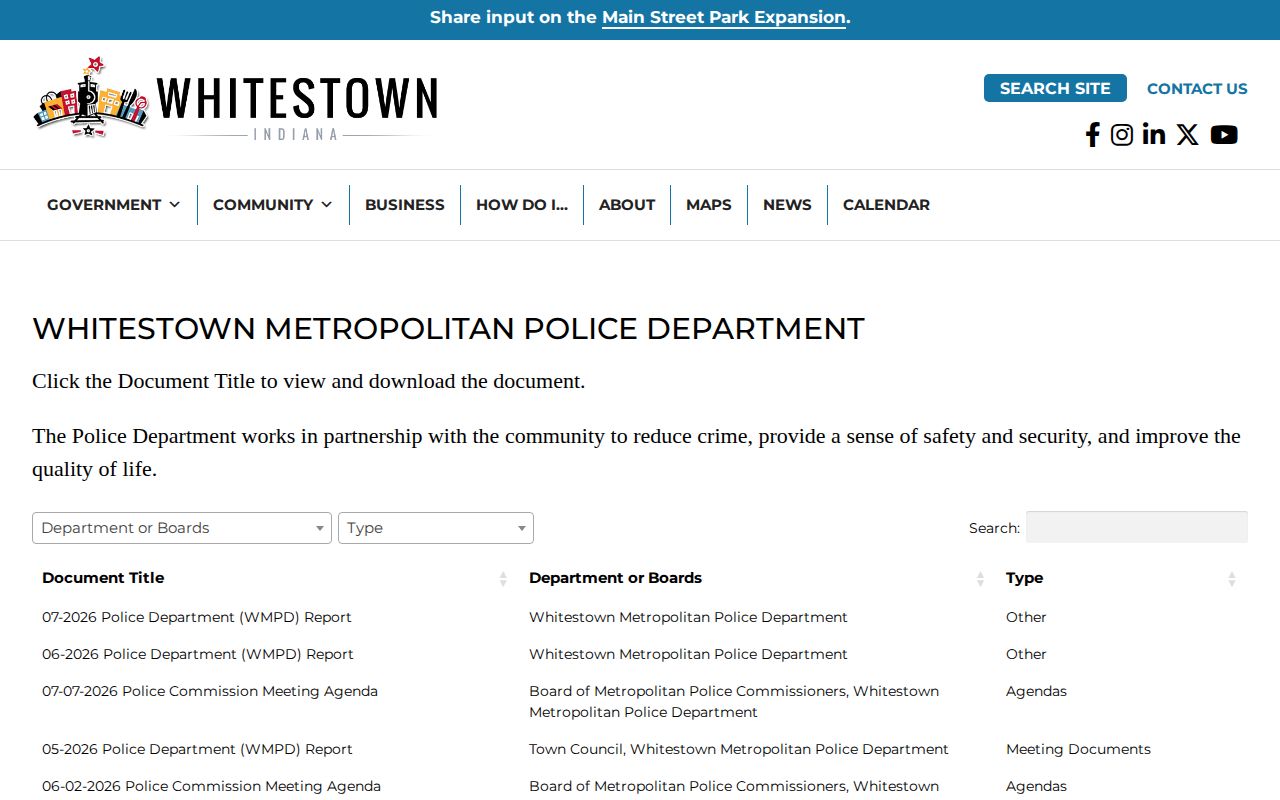Open the About menu item
This screenshot has height=800, width=1280.
(627, 205)
